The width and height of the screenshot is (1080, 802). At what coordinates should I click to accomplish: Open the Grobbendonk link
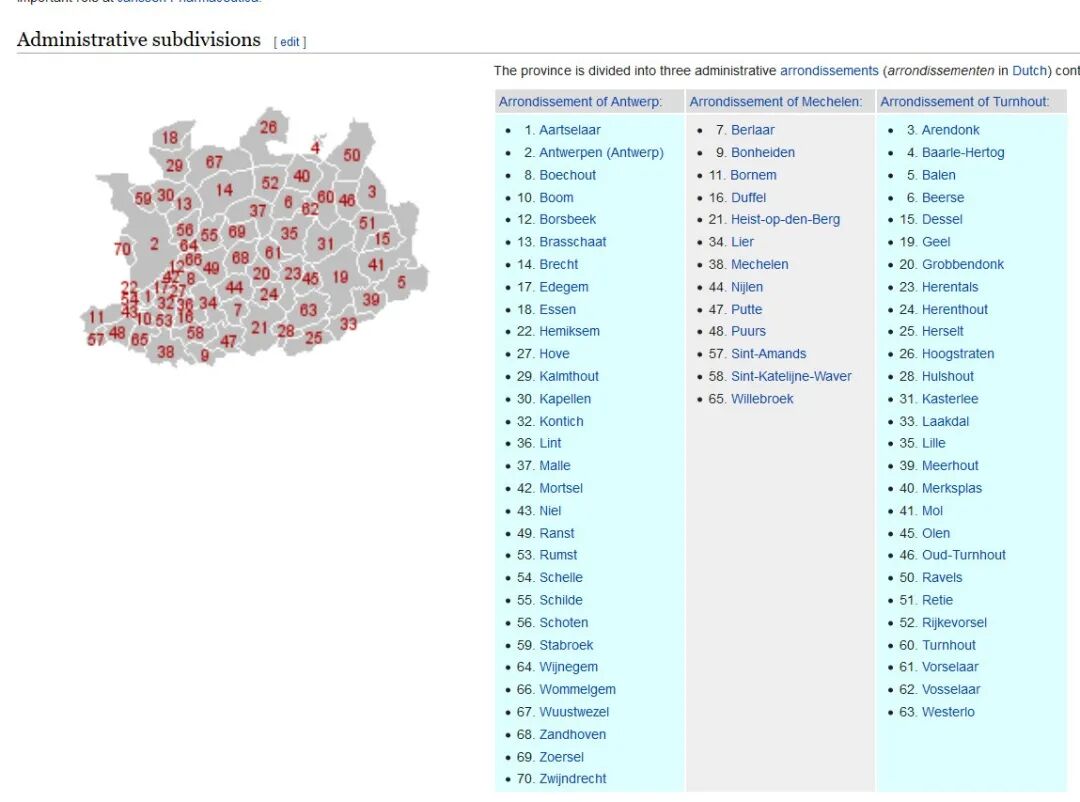[x=963, y=265]
